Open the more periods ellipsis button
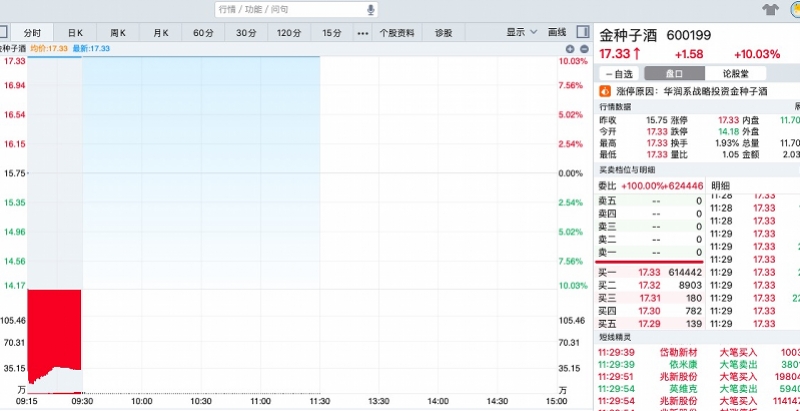 tap(363, 33)
